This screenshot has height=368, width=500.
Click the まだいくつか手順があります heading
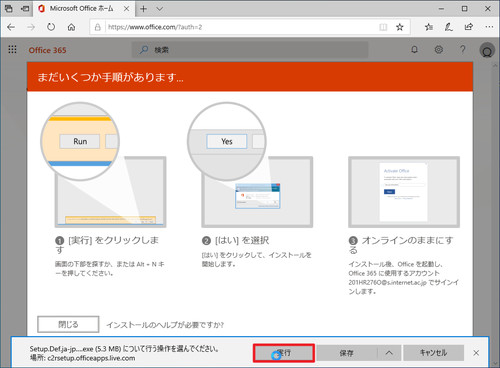tap(110, 77)
